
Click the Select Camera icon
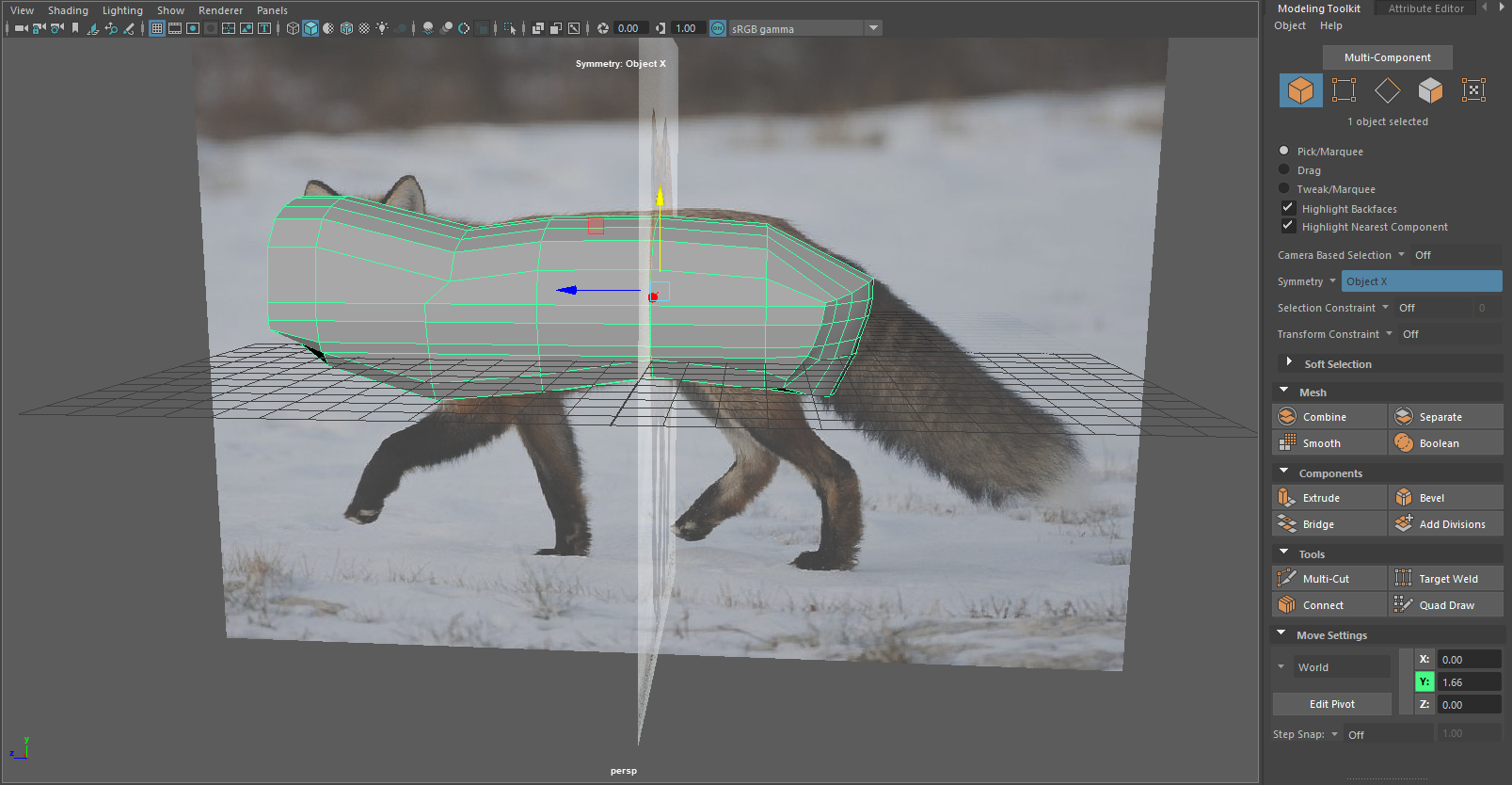coord(21,28)
